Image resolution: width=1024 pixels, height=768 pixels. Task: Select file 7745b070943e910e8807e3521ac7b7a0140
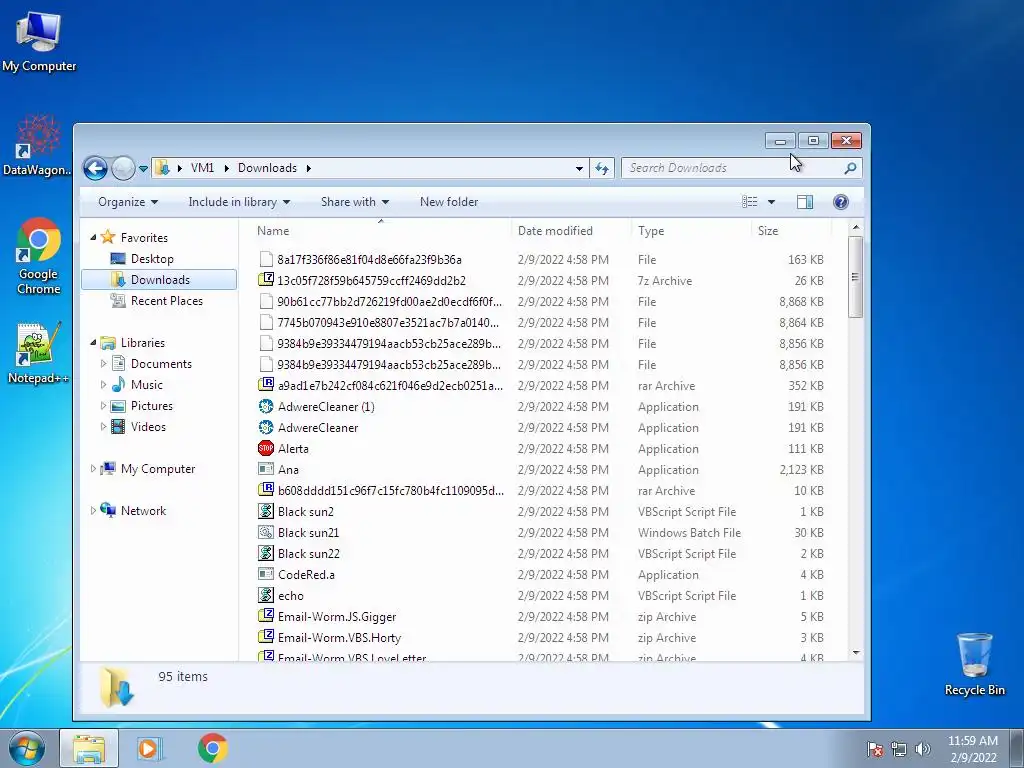point(388,323)
